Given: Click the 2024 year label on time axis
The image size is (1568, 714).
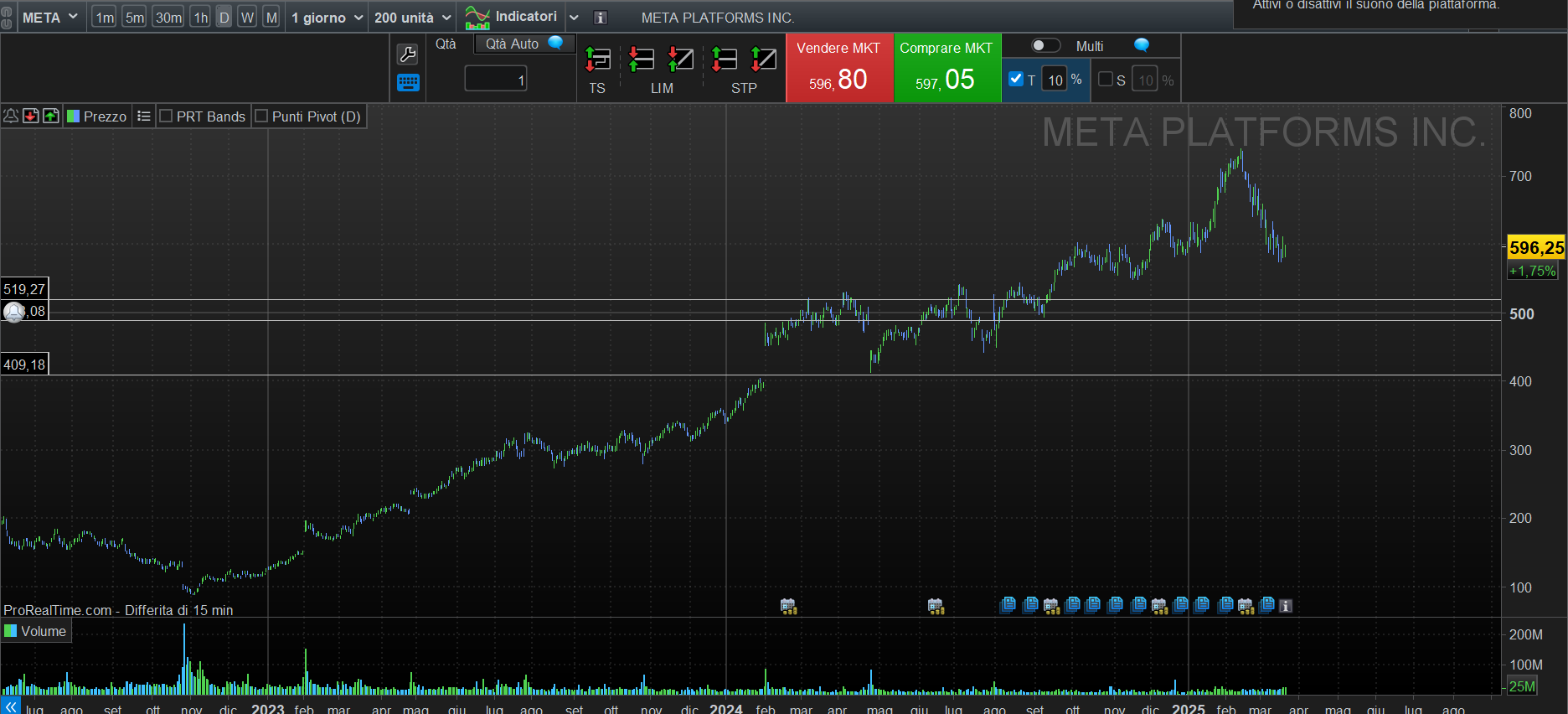Looking at the screenshot, I should tap(726, 709).
